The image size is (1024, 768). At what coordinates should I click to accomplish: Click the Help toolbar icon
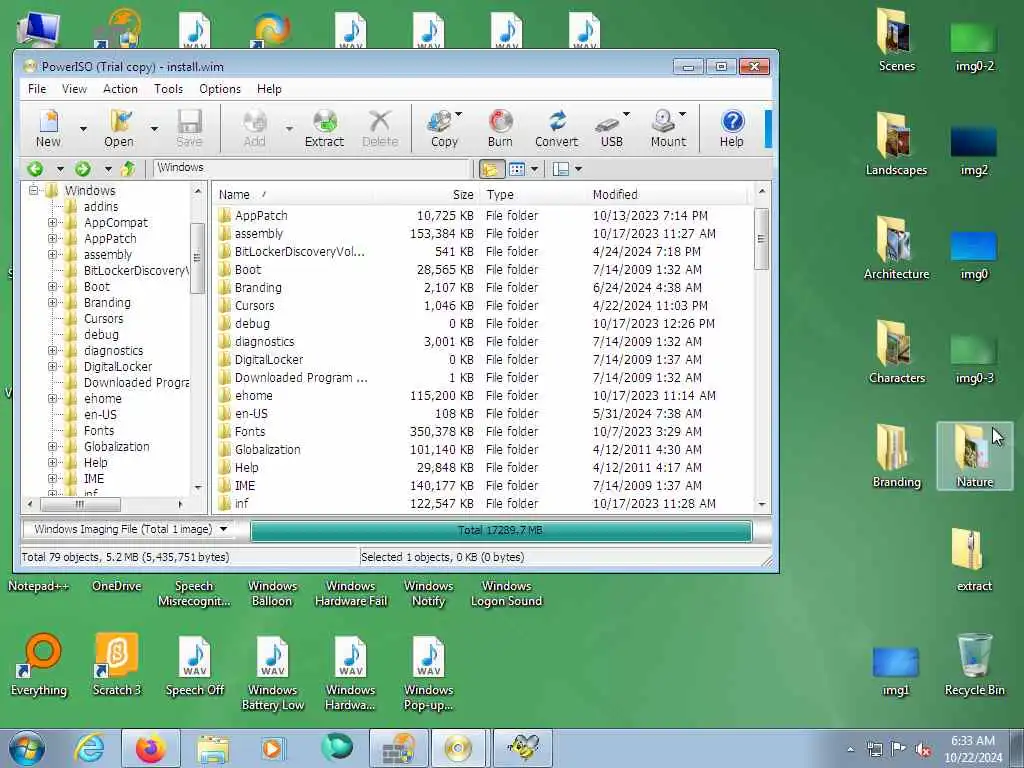tap(732, 129)
